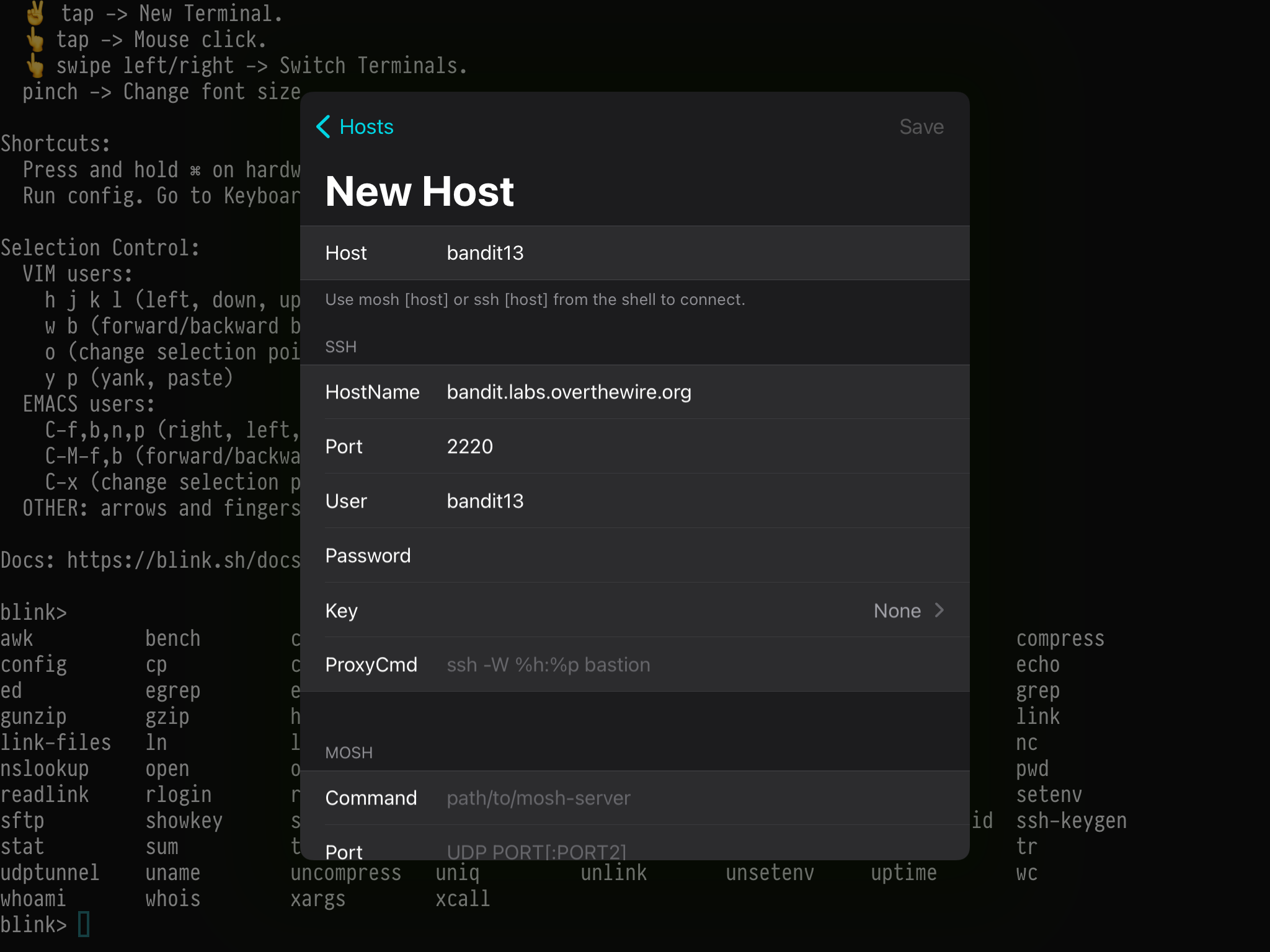Click the MOSH section header
The image size is (1270, 952).
click(x=349, y=752)
